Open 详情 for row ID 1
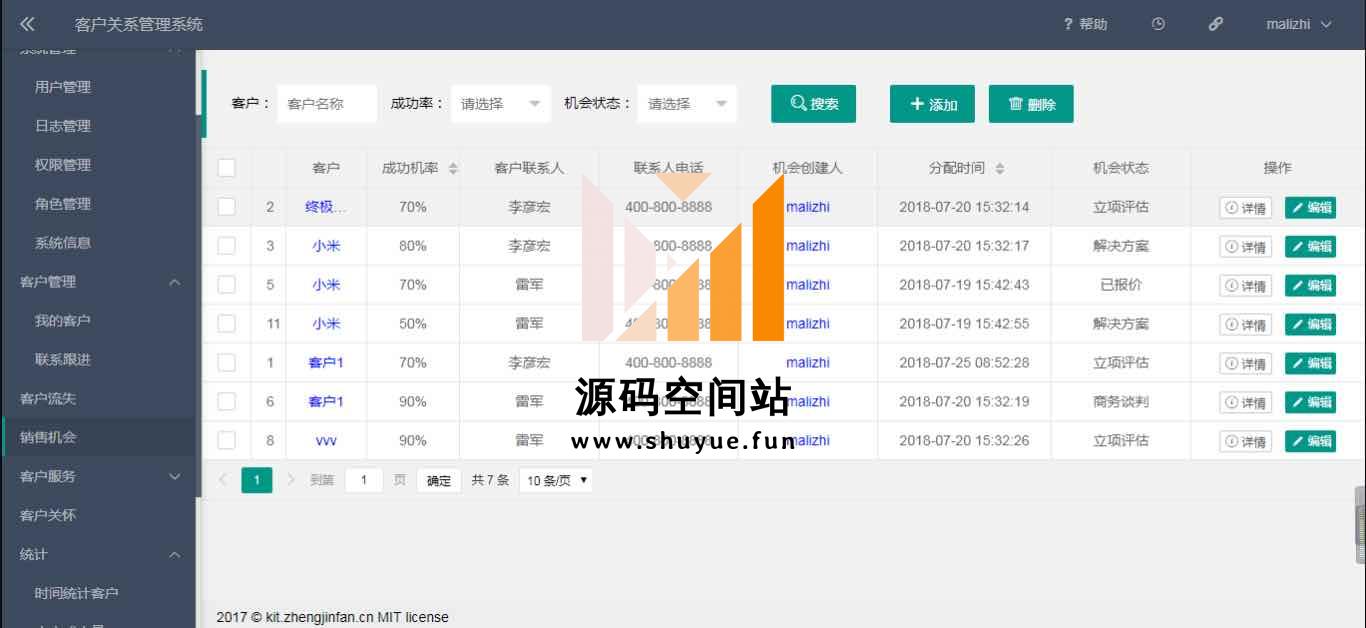 (1245, 364)
